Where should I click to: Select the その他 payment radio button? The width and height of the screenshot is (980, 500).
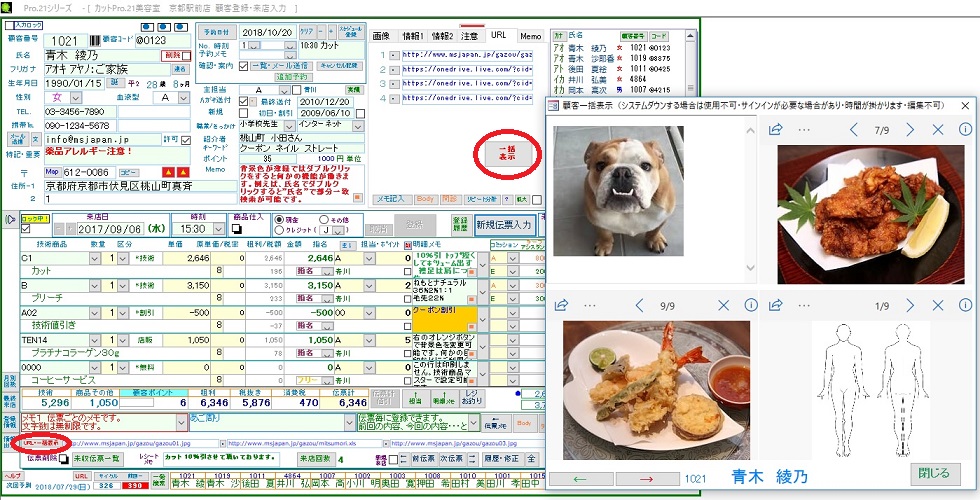323,219
